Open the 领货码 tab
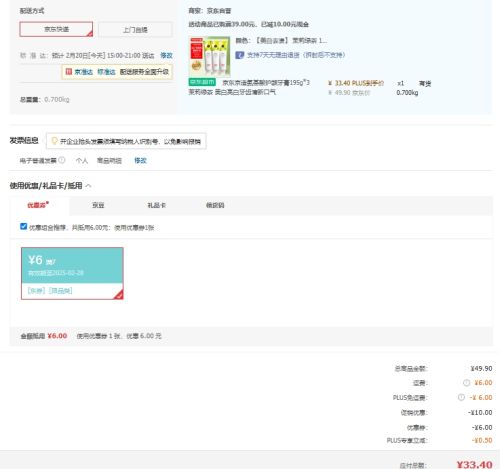 (215, 205)
